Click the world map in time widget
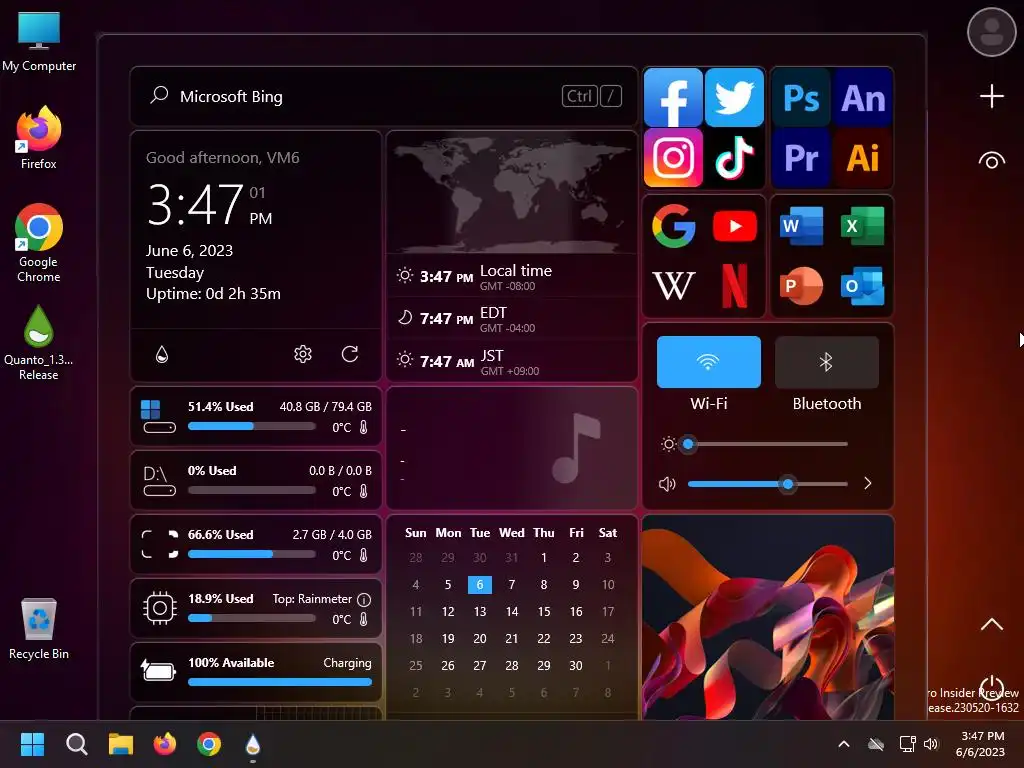Screen dimensions: 1024x768 pos(512,193)
